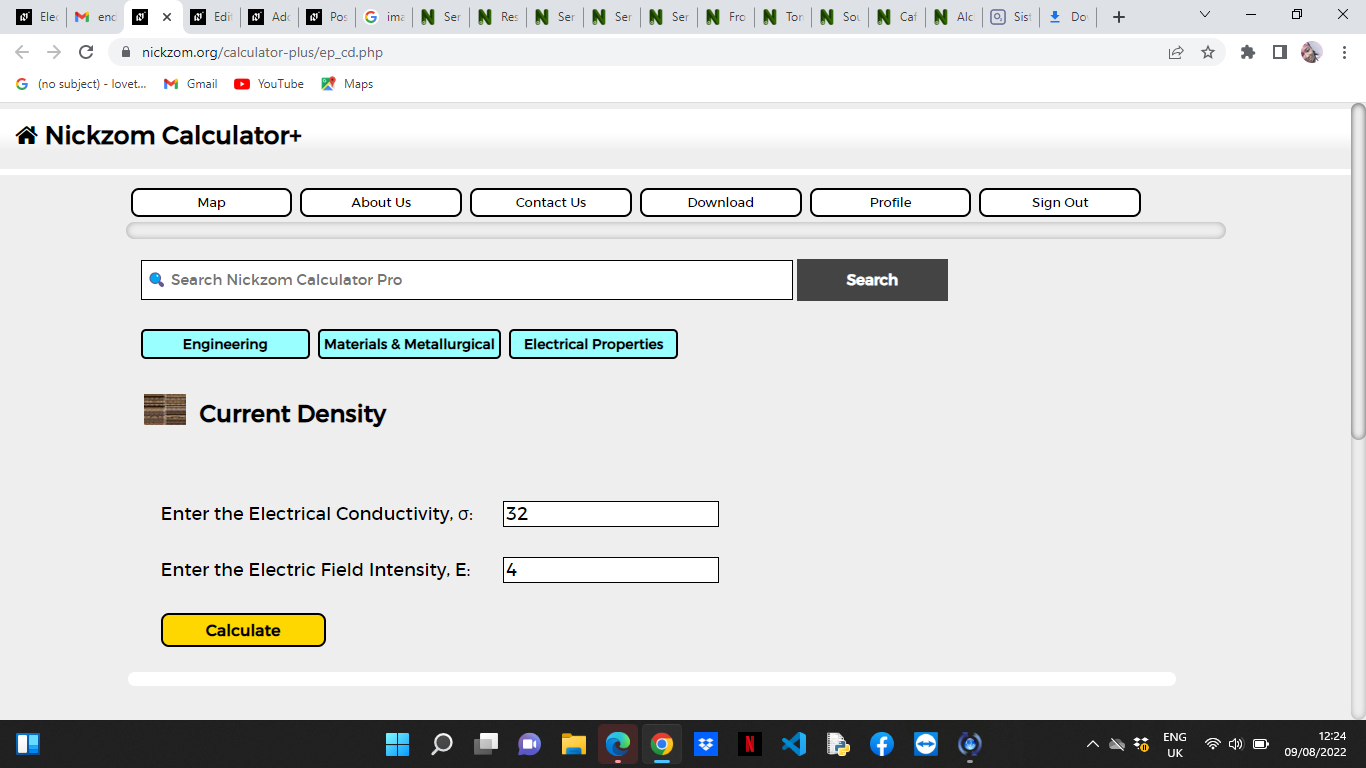The width and height of the screenshot is (1366, 768).
Task: Open TeamViewer from the taskbar
Action: coord(926,744)
